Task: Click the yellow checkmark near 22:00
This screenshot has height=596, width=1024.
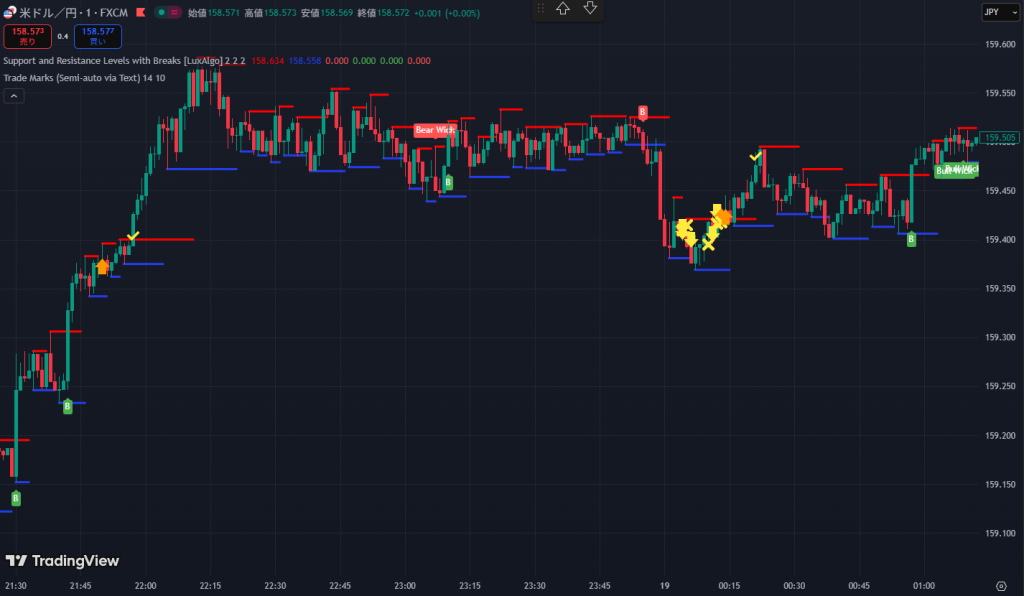Action: (134, 236)
